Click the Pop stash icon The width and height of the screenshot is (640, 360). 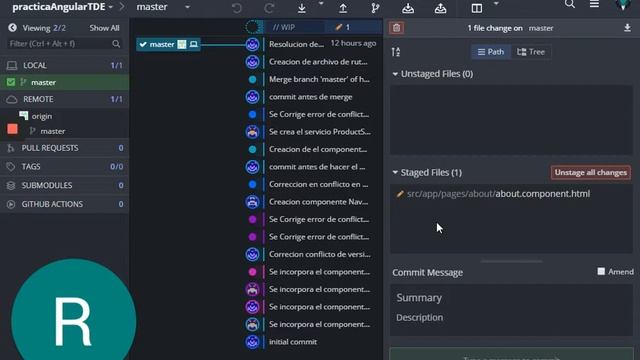pyautogui.click(x=440, y=8)
